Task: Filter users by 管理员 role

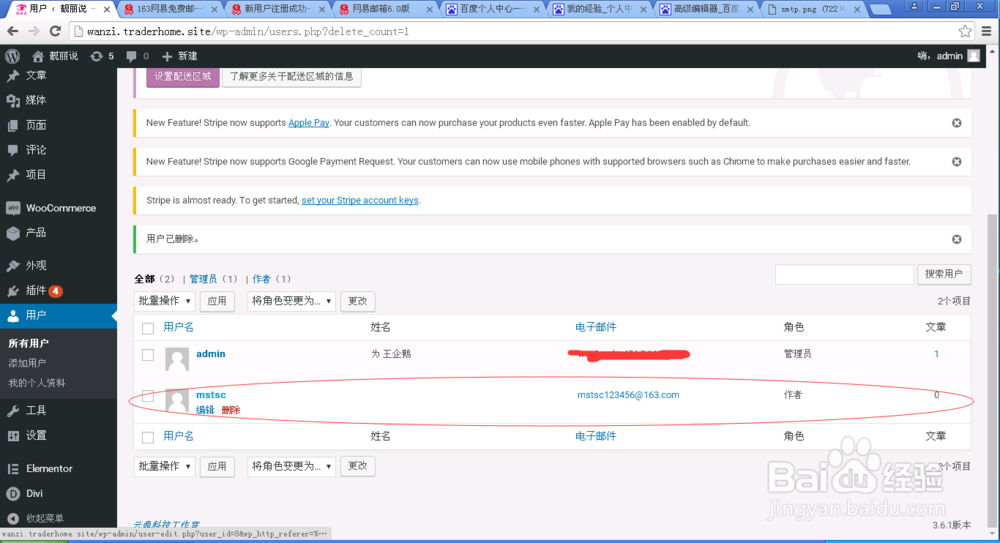Action: pos(203,279)
